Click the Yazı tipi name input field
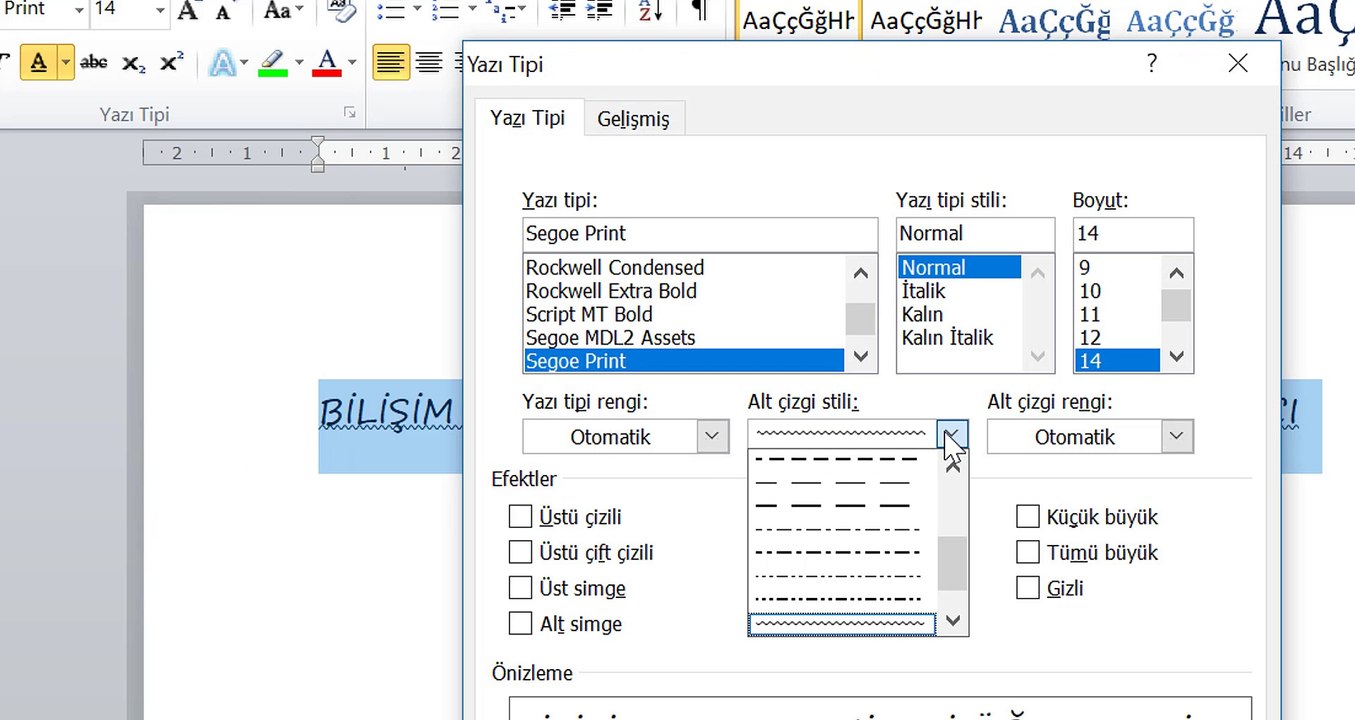Image resolution: width=1355 pixels, height=720 pixels. point(700,234)
